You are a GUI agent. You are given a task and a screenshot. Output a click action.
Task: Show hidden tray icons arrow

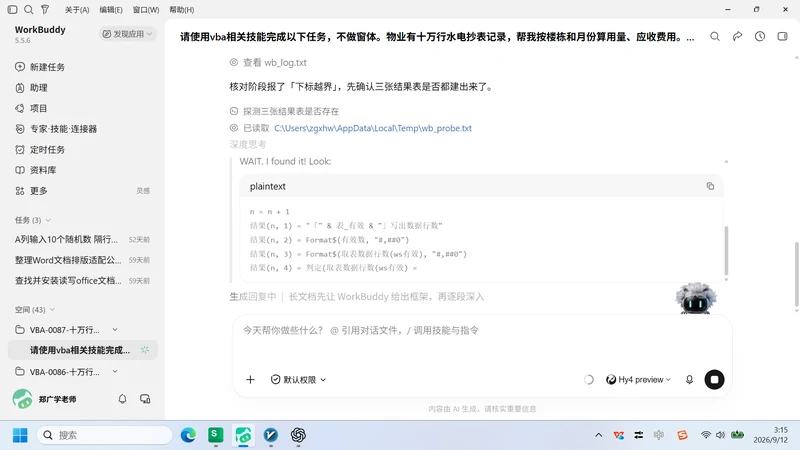coord(598,435)
